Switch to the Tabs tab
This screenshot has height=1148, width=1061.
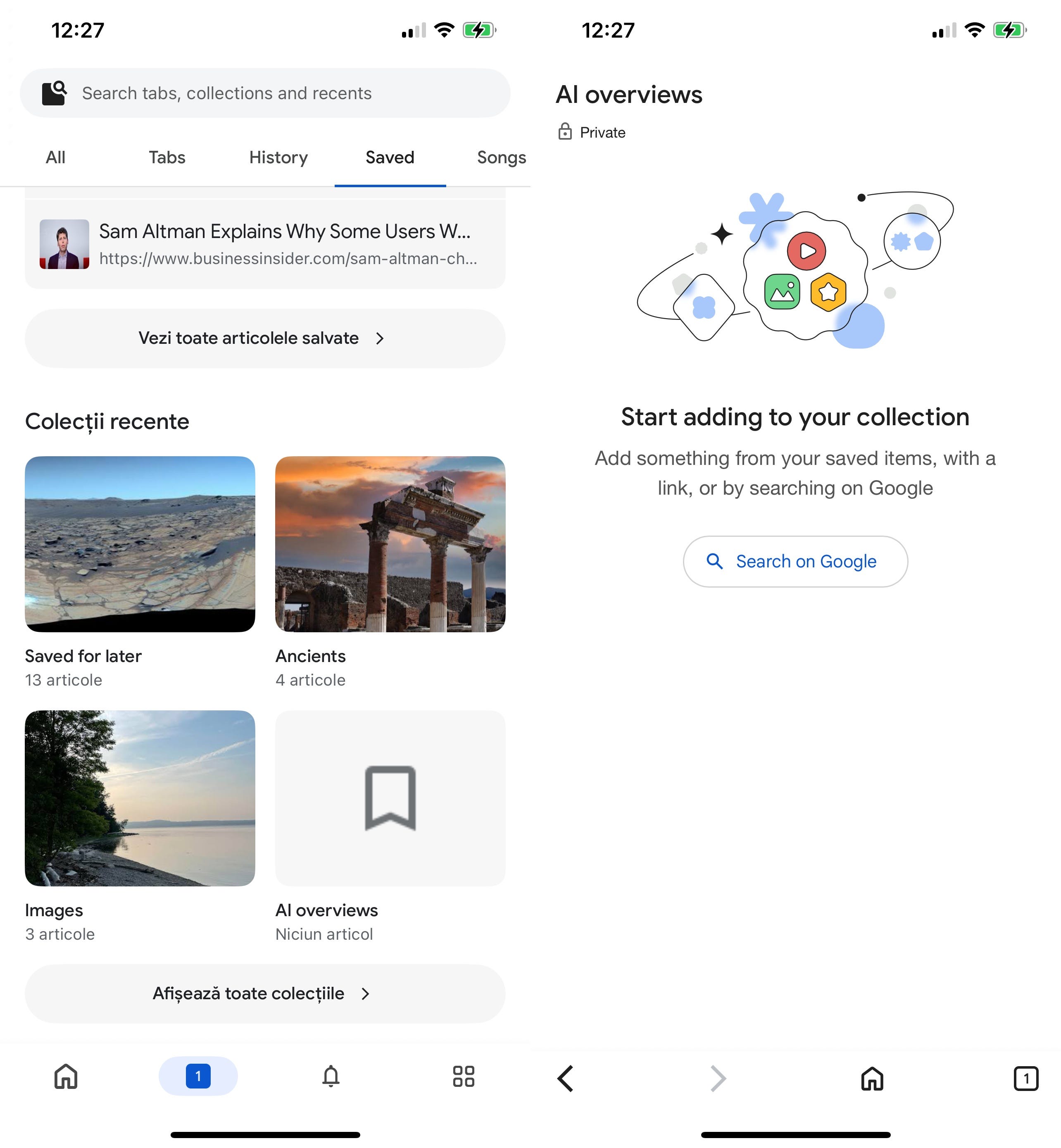click(167, 157)
